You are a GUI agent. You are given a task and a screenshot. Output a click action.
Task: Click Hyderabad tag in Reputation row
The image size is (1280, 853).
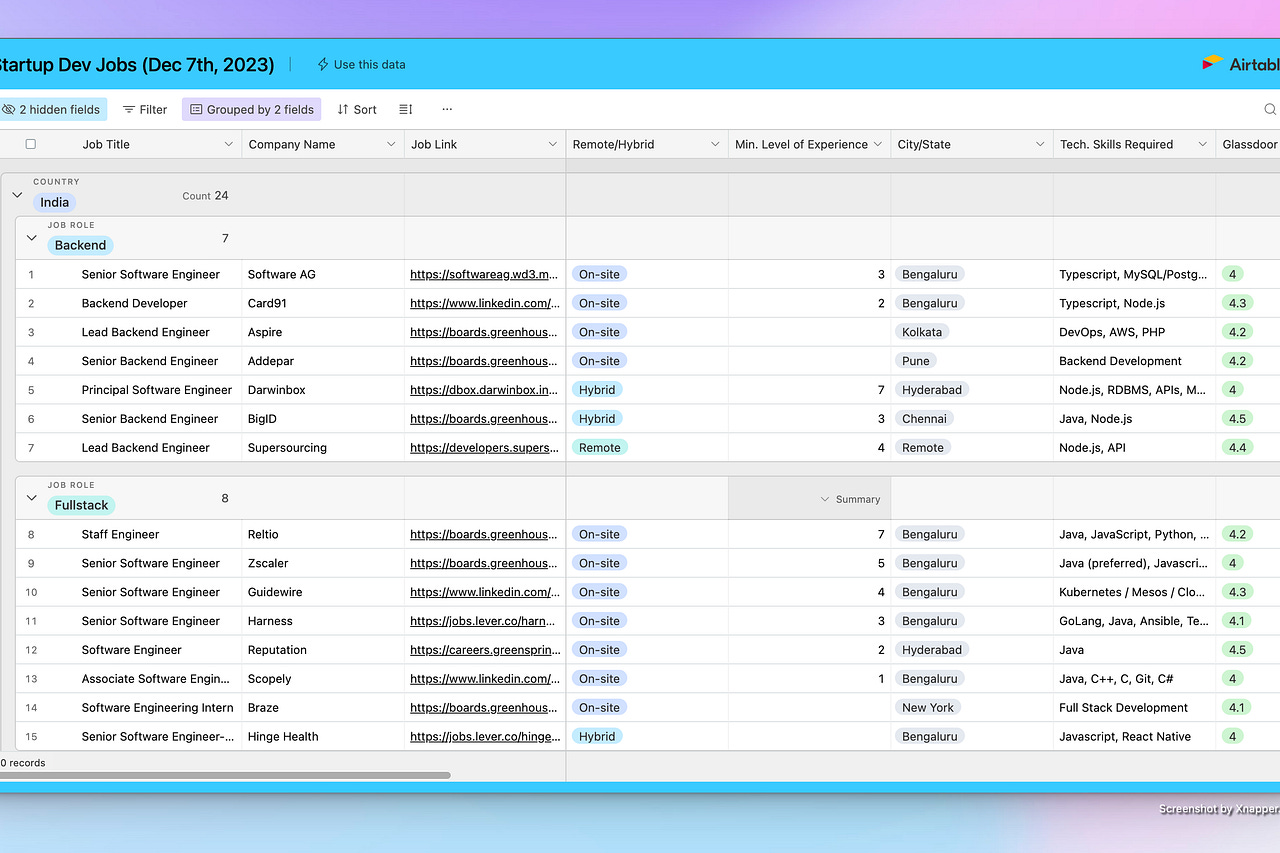tap(932, 650)
